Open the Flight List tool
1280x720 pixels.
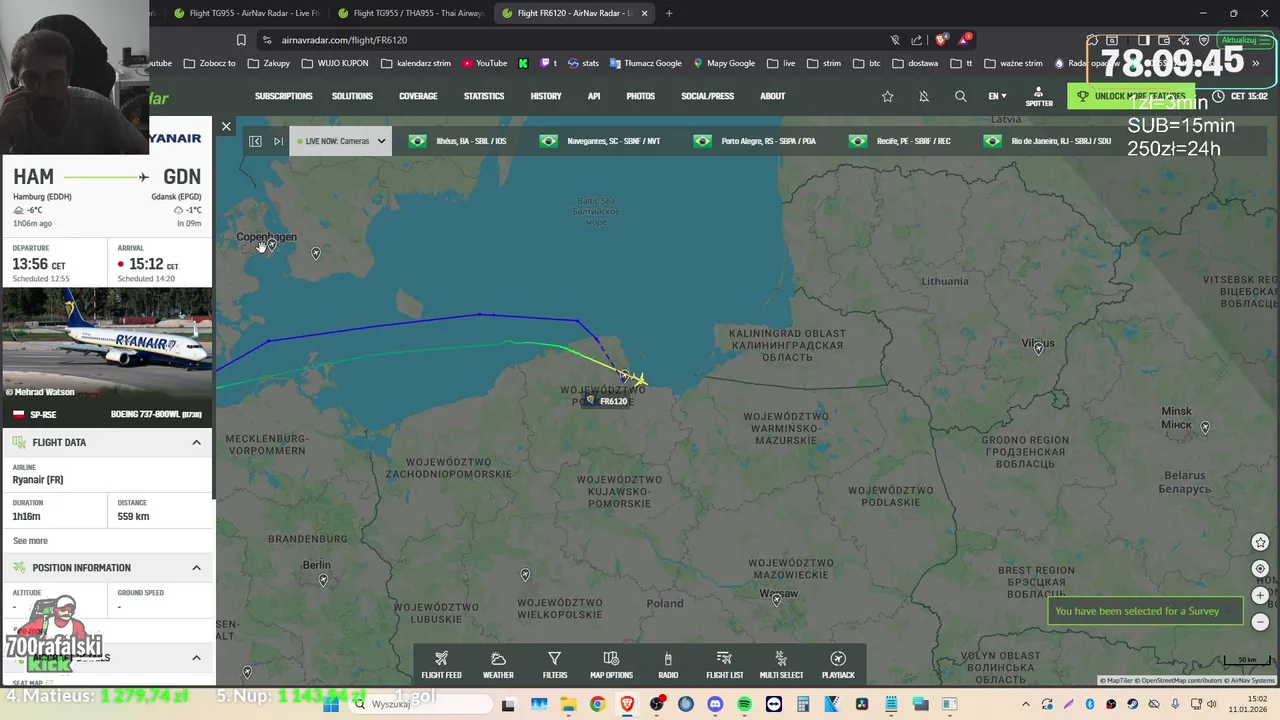click(x=725, y=665)
